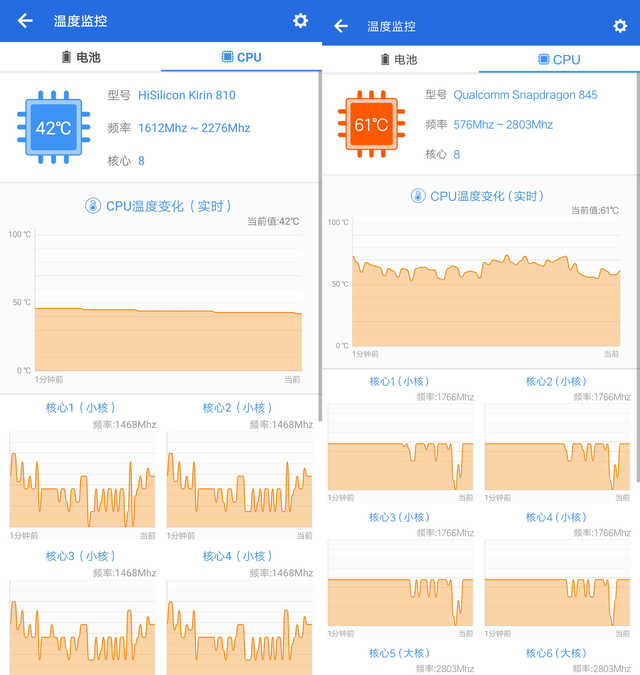Tap 核心4 (小核) heading in left screen
The image size is (640, 675).
[x=237, y=556]
